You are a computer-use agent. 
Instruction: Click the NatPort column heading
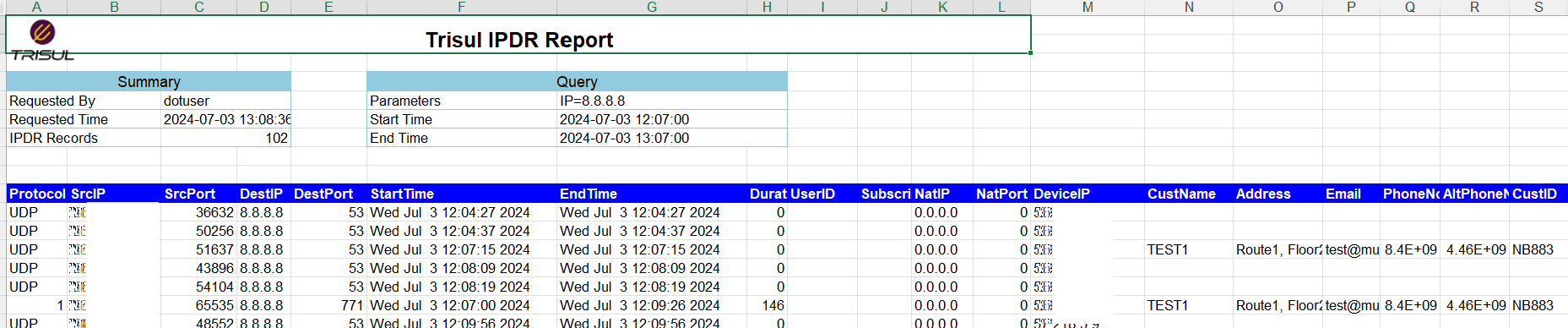pos(1001,194)
